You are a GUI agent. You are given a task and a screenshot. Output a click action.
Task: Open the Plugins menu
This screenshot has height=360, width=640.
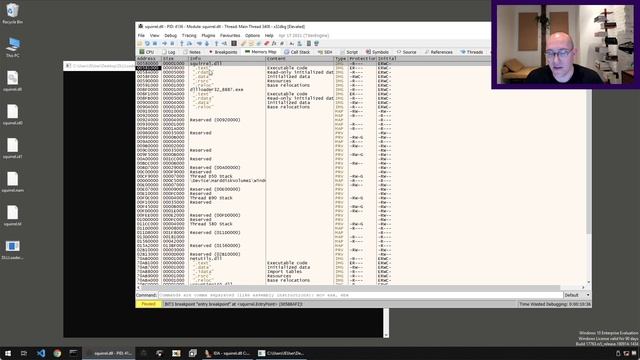click(x=208, y=36)
